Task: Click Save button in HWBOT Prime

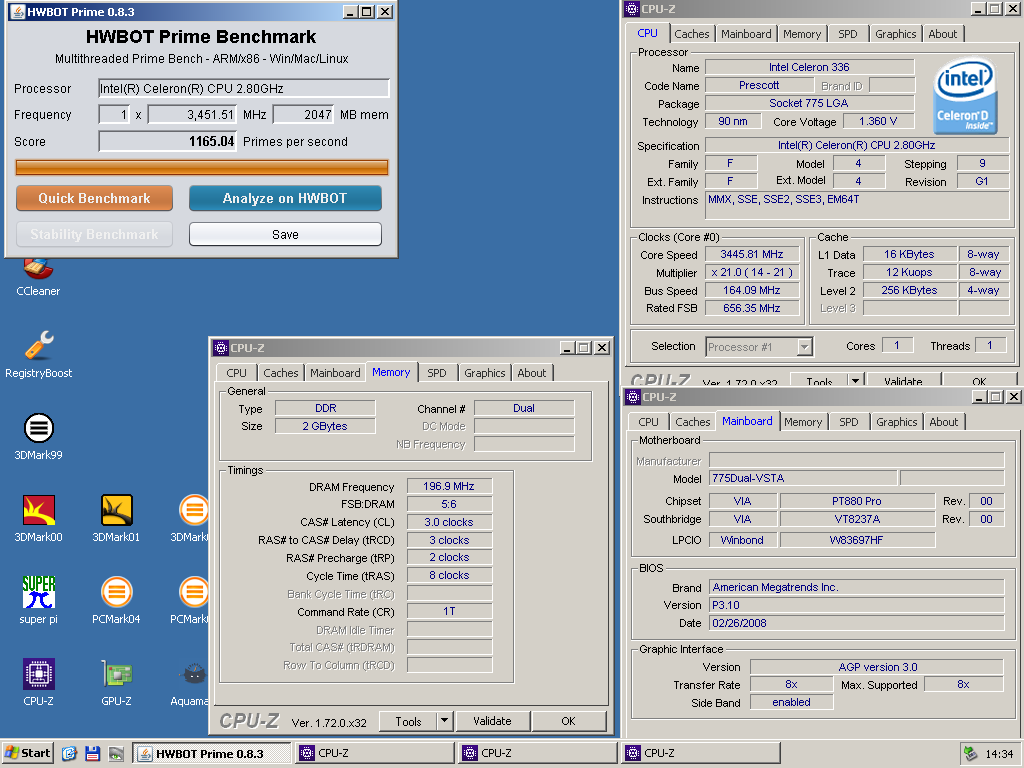Action: [x=285, y=234]
